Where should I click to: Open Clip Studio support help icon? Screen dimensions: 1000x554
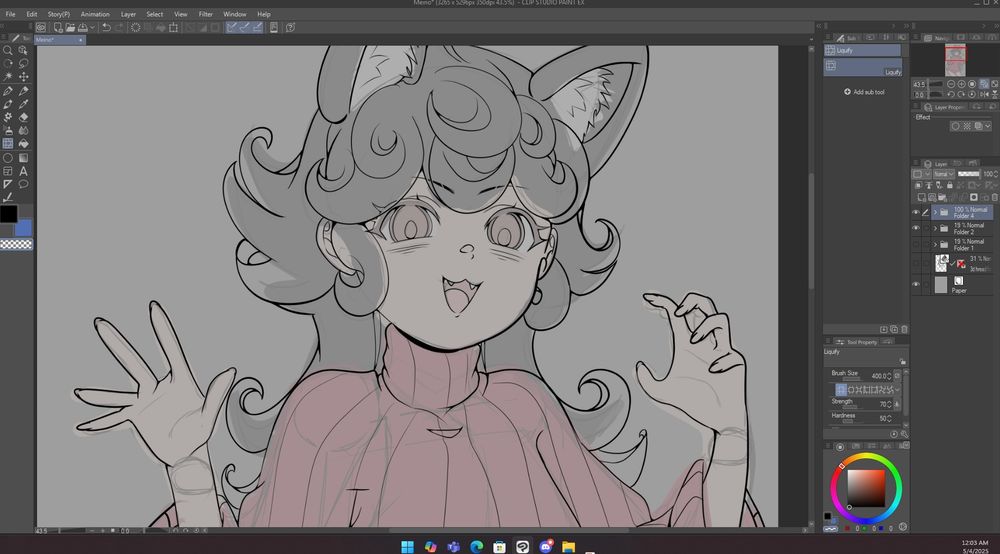pos(290,27)
